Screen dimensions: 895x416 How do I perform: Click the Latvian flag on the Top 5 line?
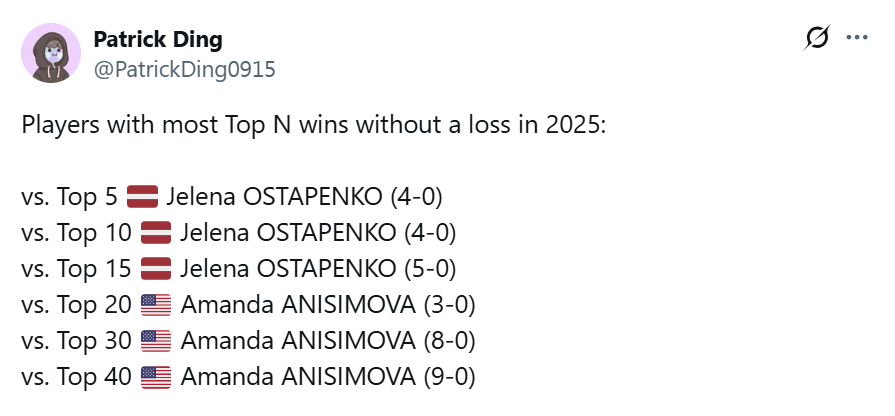(143, 197)
